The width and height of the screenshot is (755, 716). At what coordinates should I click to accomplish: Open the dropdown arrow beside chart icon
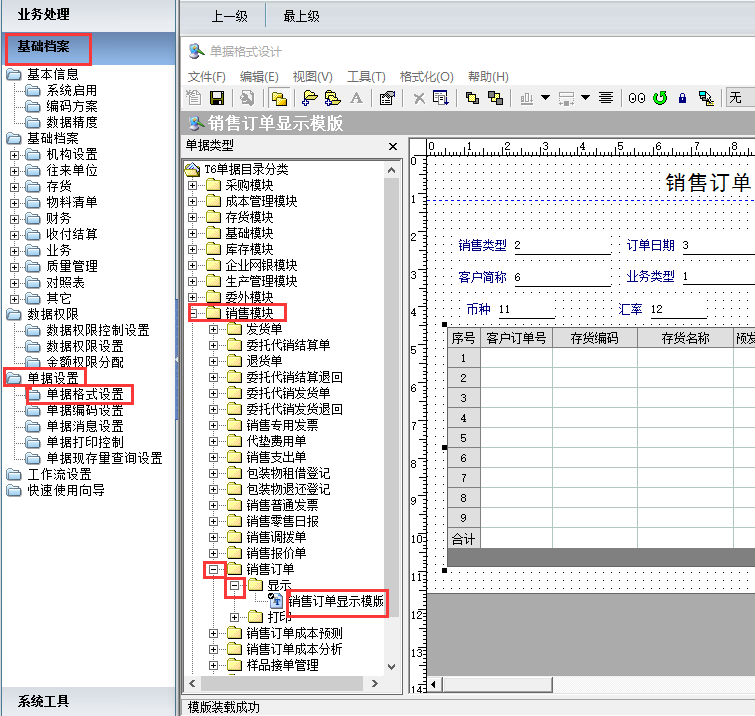pos(545,98)
